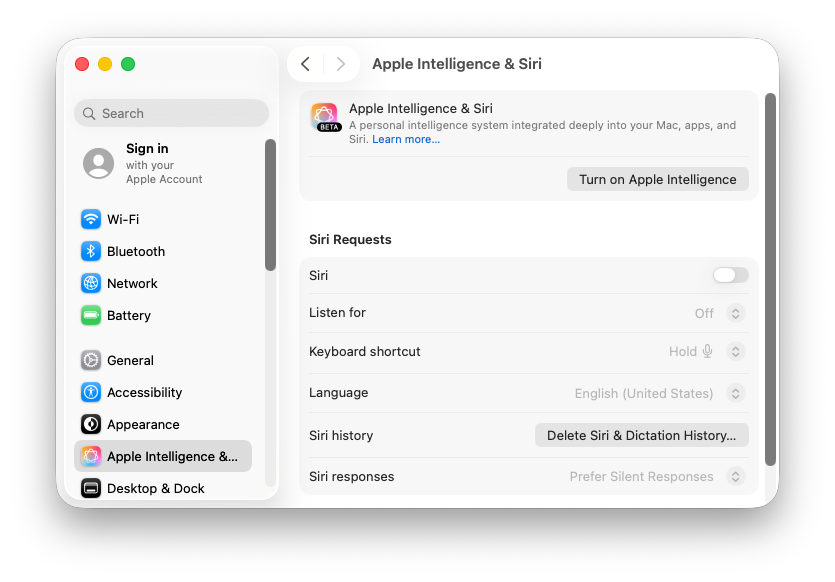
Task: Select the Appearance icon
Action: (91, 424)
